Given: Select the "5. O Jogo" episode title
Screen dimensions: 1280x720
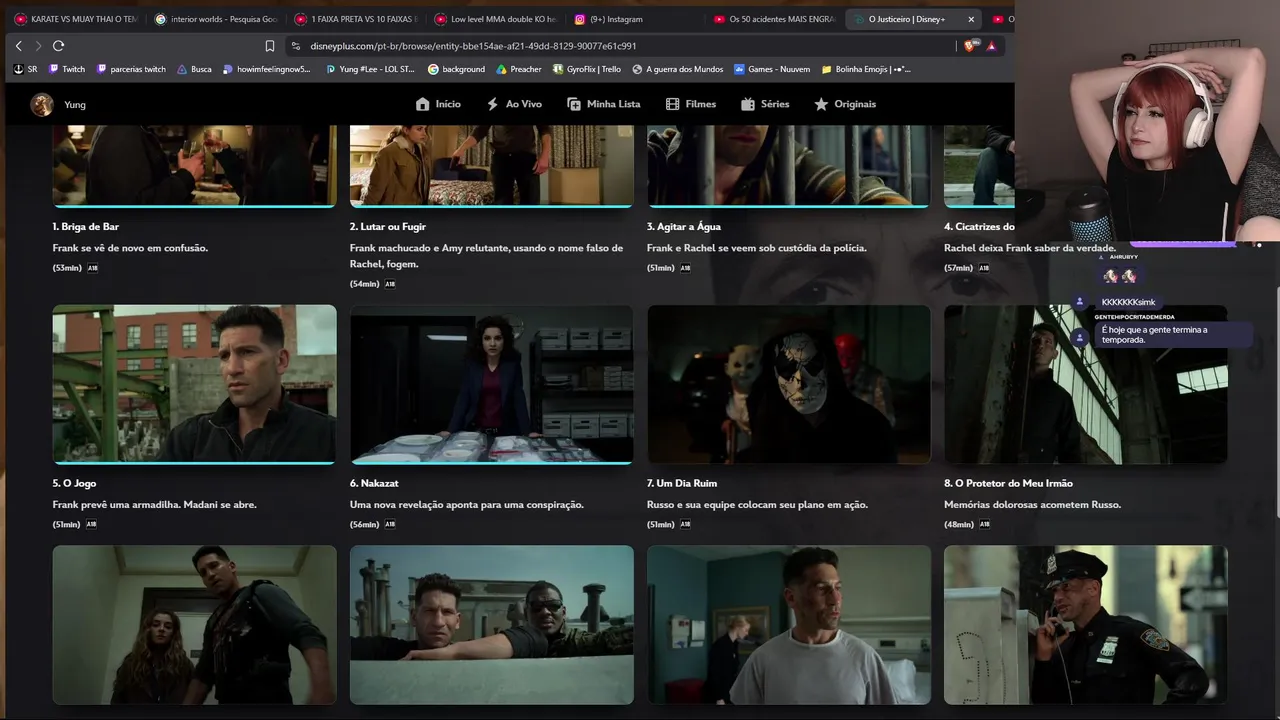Looking at the screenshot, I should 75,484.
